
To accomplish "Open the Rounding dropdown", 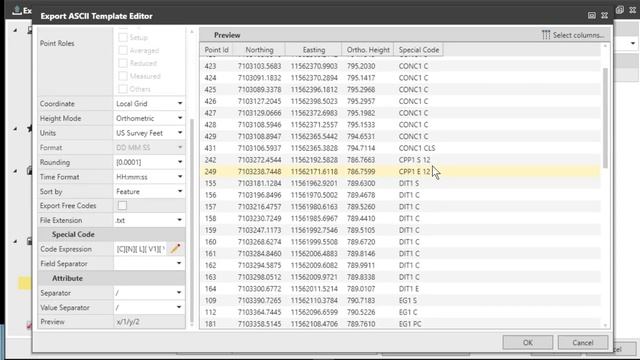I will pyautogui.click(x=149, y=162).
